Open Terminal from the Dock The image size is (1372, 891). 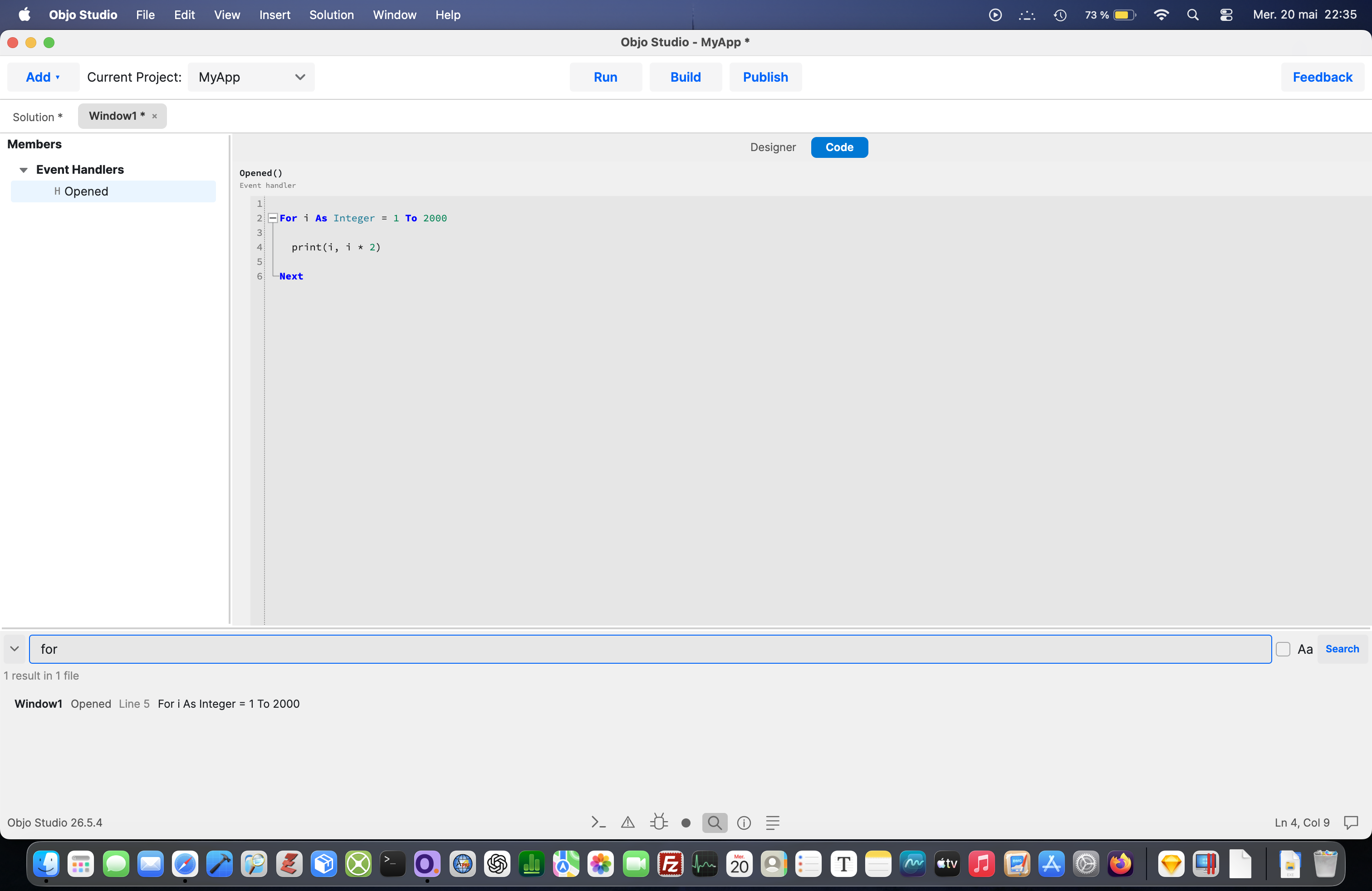[x=392, y=863]
